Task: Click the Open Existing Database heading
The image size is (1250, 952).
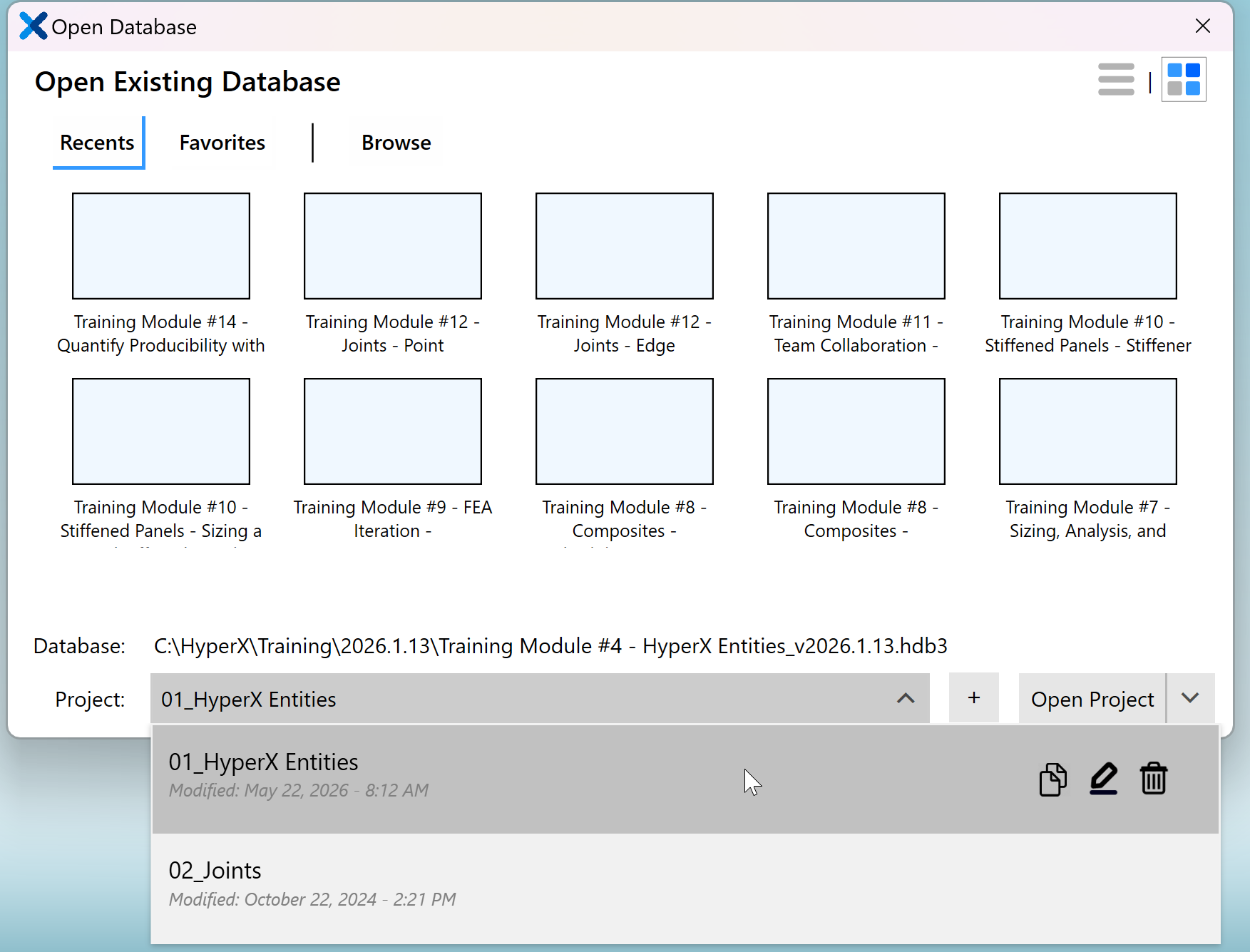Action: [188, 82]
